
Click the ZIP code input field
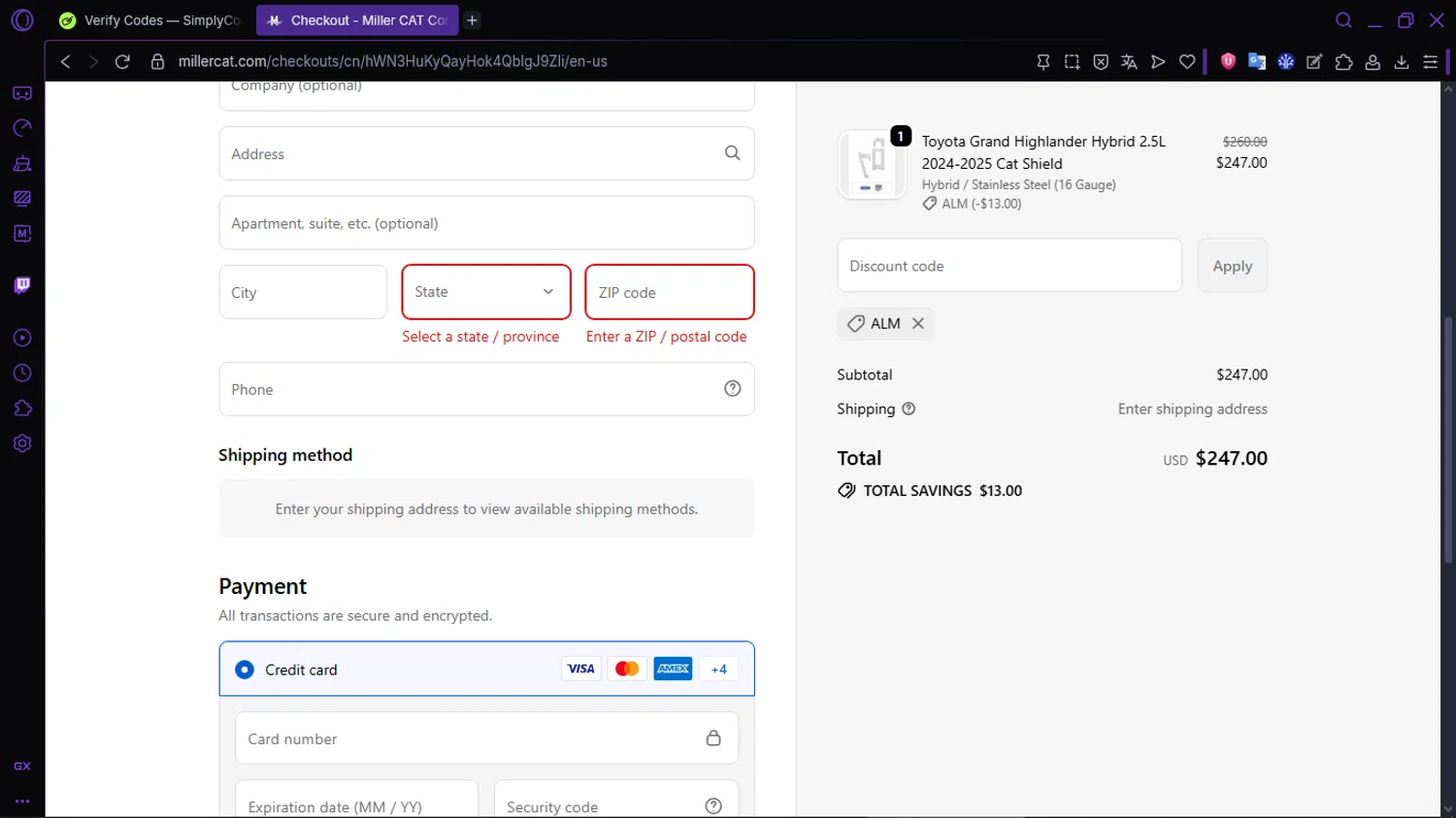click(x=670, y=292)
